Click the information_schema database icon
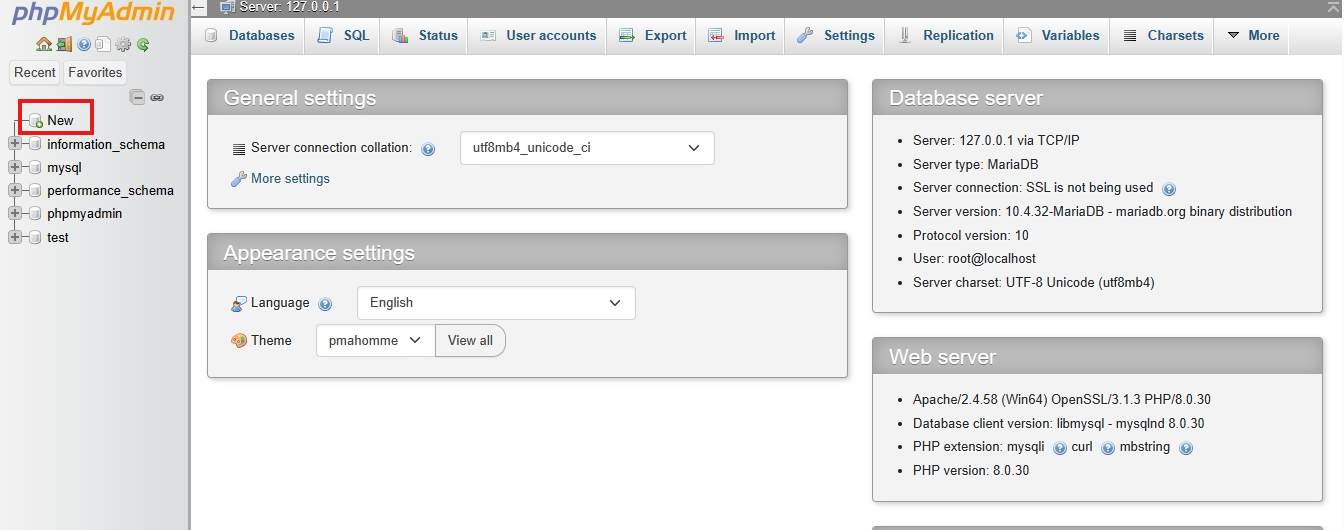Viewport: 1344px width, 530px height. point(35,144)
